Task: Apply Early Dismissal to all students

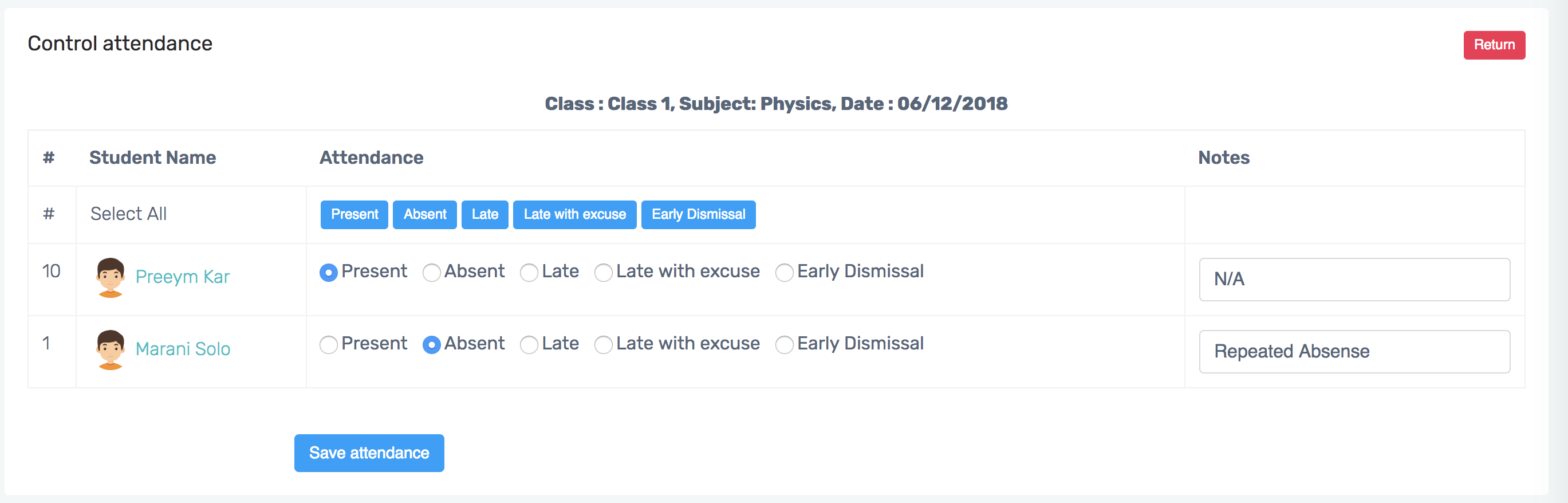Action: coord(698,214)
